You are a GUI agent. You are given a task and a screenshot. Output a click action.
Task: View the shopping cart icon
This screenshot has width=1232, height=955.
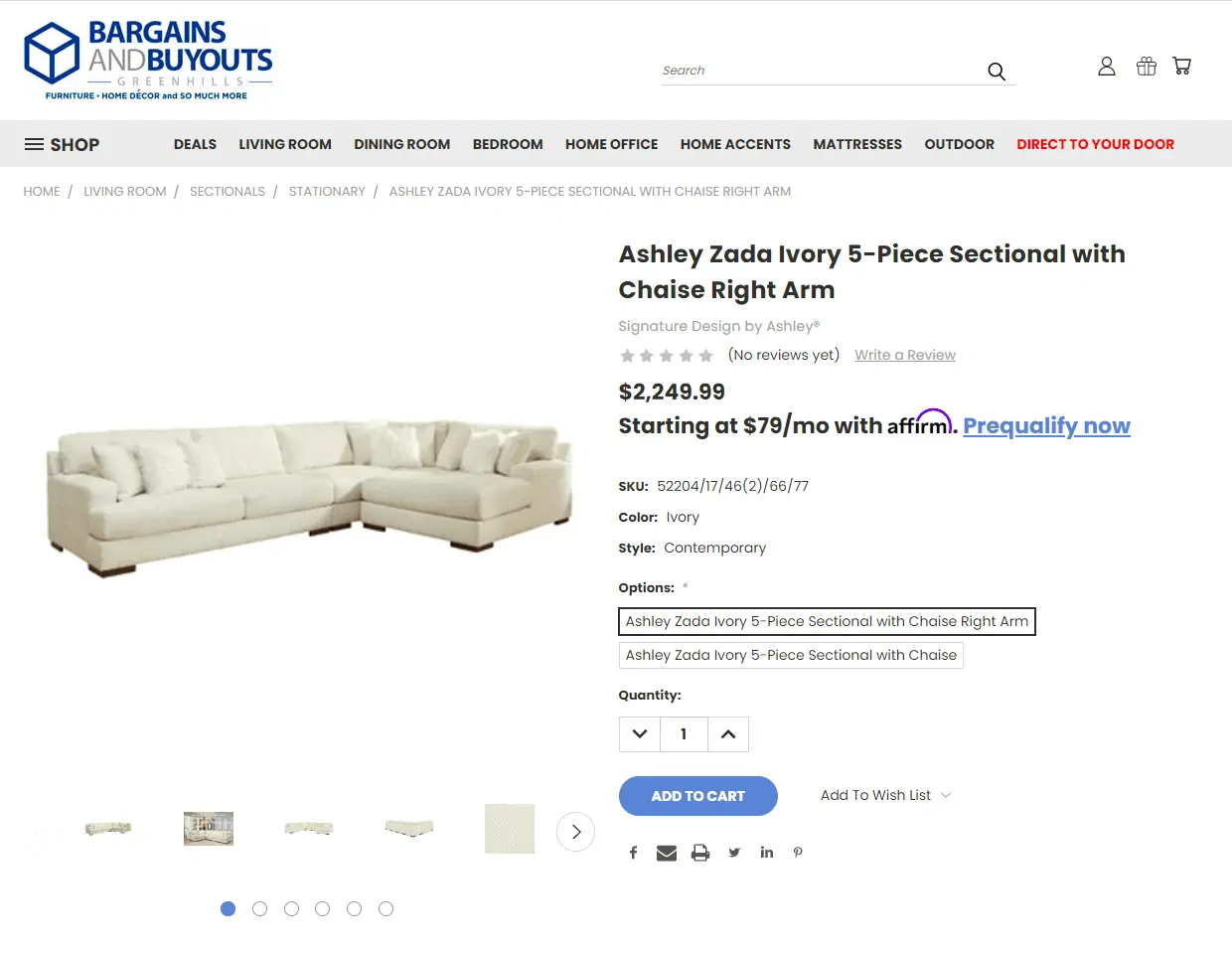pyautogui.click(x=1182, y=67)
